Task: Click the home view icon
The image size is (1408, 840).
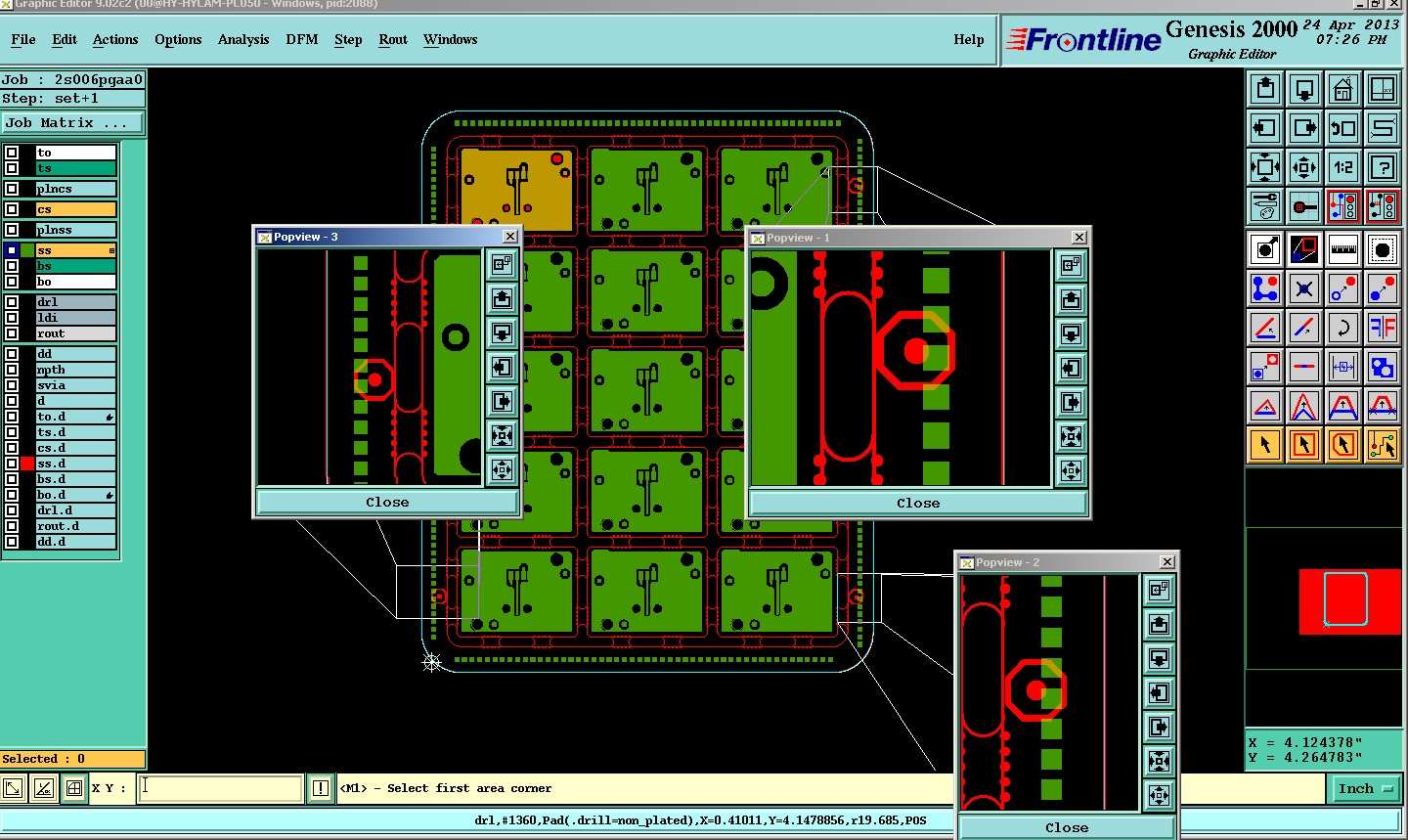Action: click(x=1343, y=89)
